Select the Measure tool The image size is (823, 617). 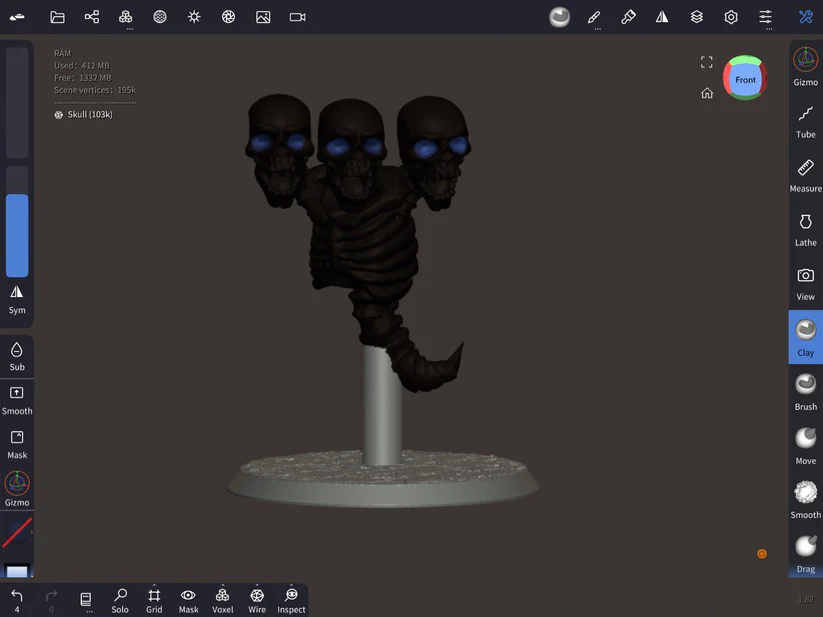(x=806, y=176)
